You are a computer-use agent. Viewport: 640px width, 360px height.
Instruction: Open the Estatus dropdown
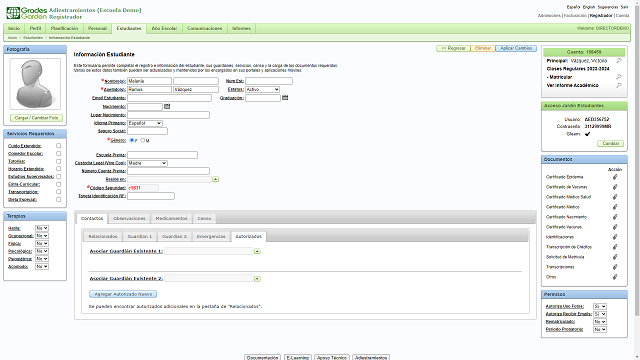click(x=262, y=89)
